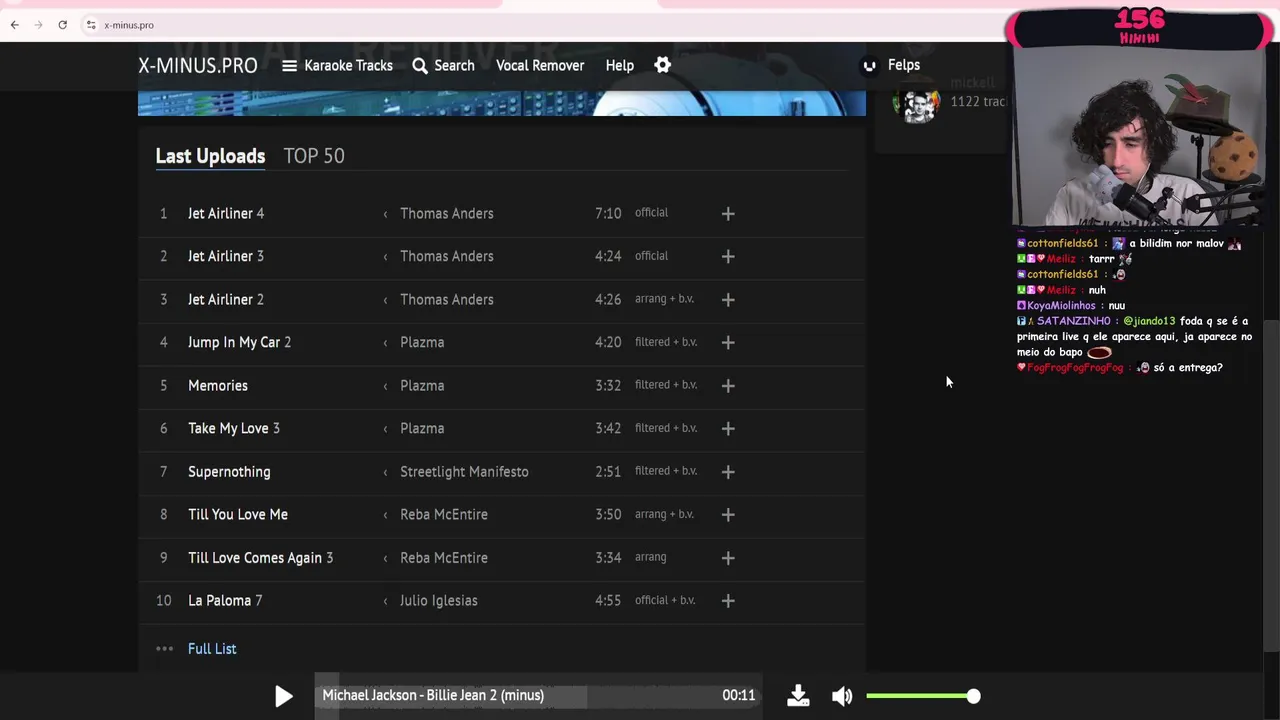Open the Felps user profile icon
The image size is (1280, 720).
point(869,65)
